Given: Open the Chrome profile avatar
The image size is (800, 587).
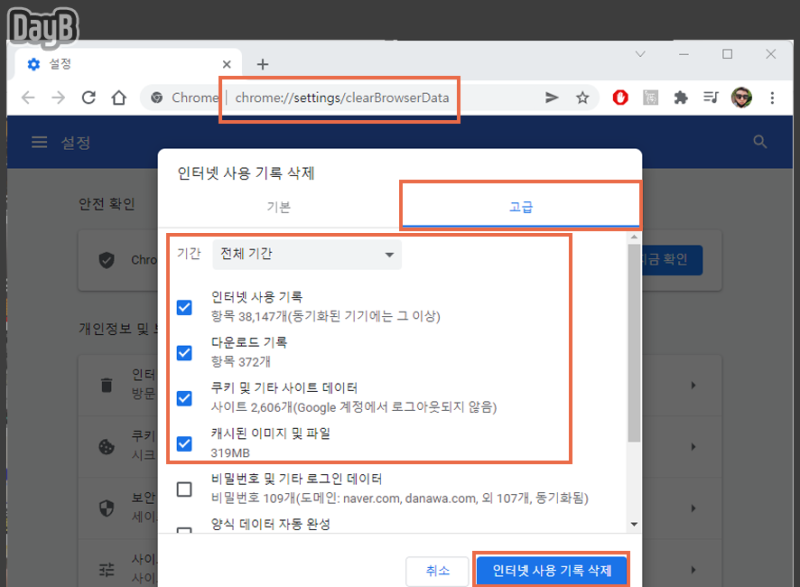Looking at the screenshot, I should click(x=742, y=96).
